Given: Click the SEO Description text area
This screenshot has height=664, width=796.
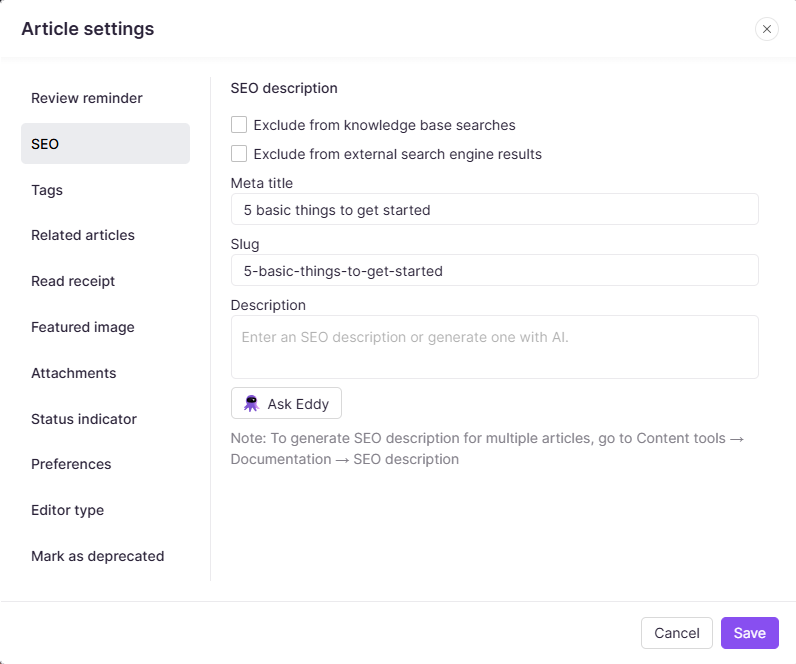Looking at the screenshot, I should click(494, 347).
